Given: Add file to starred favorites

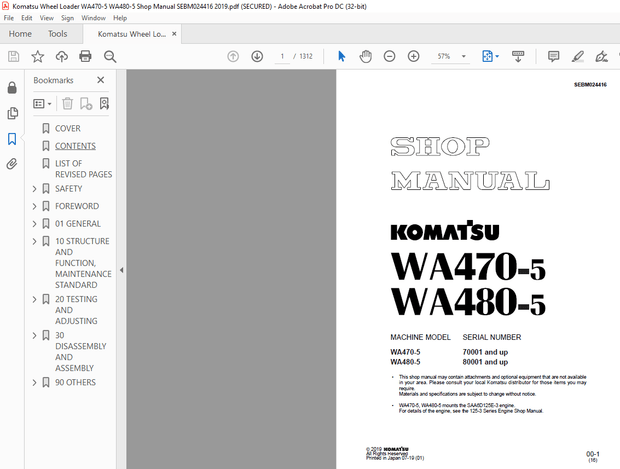Looking at the screenshot, I should (x=38, y=57).
